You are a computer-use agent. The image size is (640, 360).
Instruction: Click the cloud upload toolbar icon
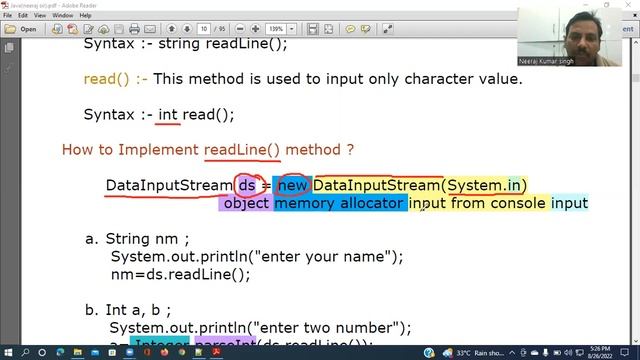point(104,29)
